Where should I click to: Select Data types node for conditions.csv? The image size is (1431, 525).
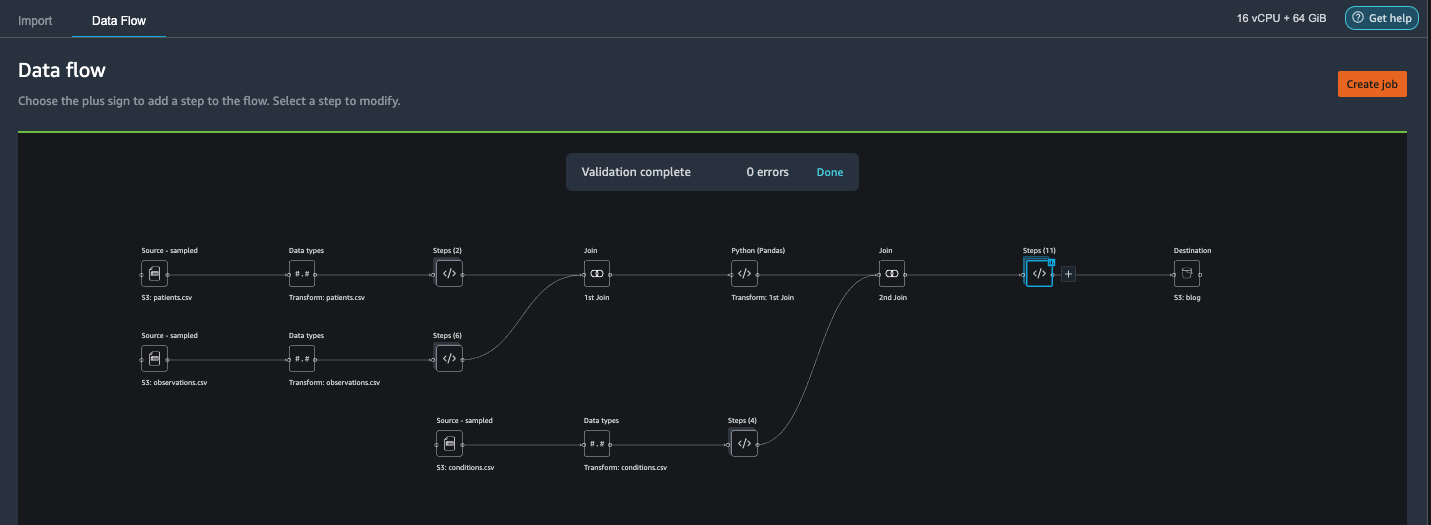(597, 443)
